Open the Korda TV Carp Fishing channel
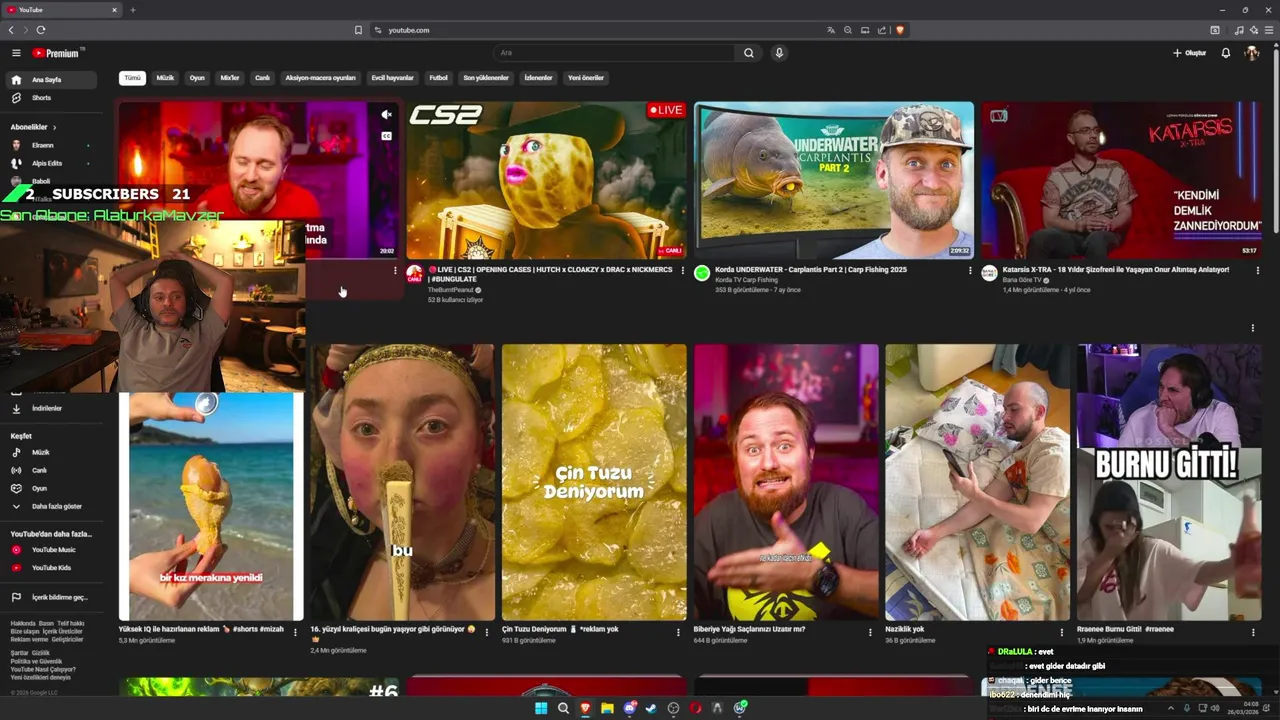1280x720 pixels. (x=746, y=280)
